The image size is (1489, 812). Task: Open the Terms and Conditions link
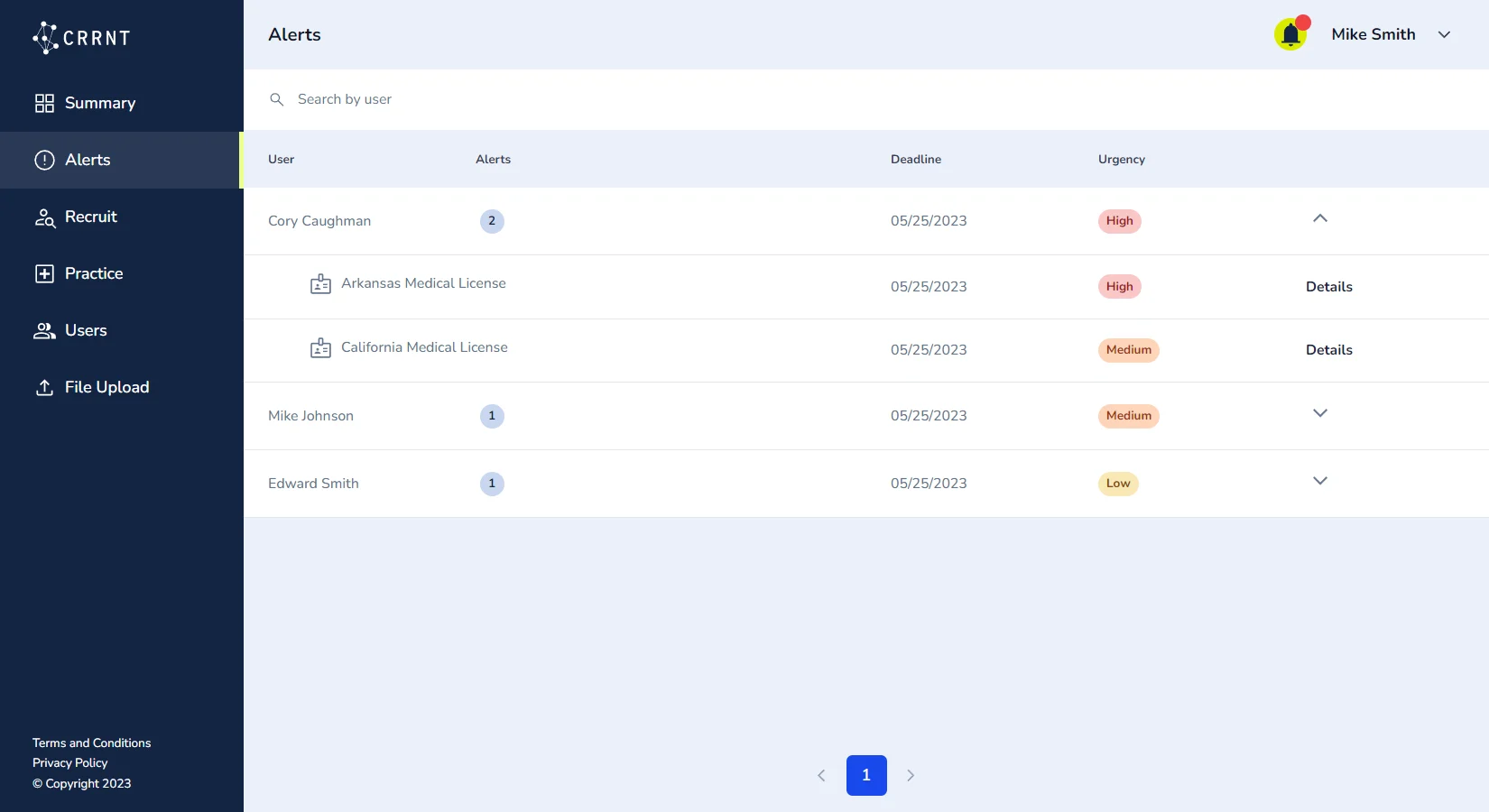point(91,743)
